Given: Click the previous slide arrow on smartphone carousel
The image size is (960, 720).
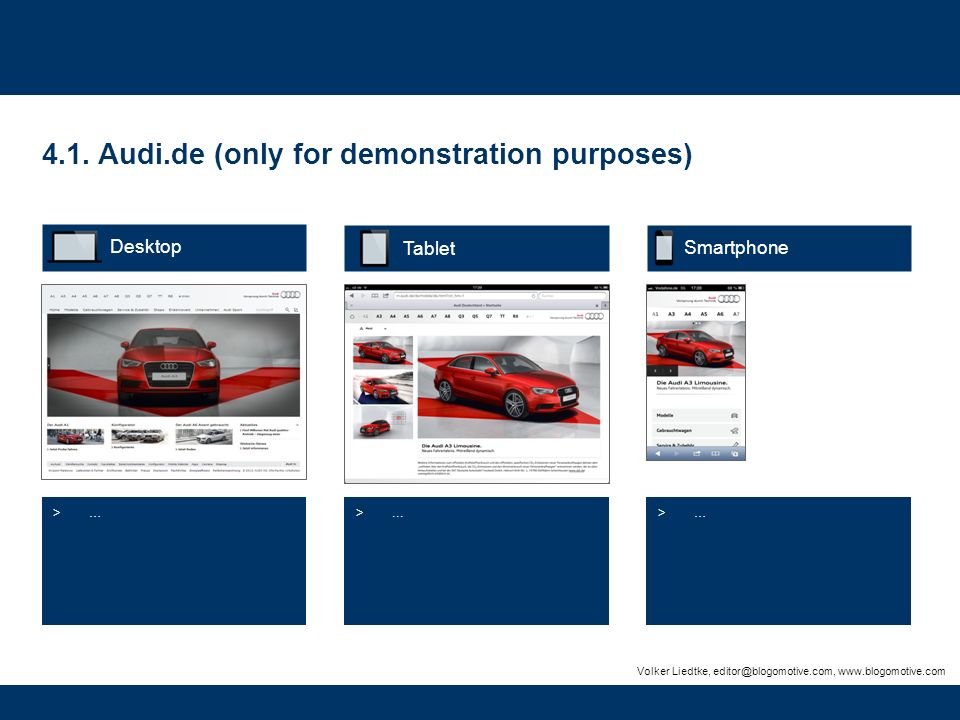Looking at the screenshot, I should coord(655,370).
